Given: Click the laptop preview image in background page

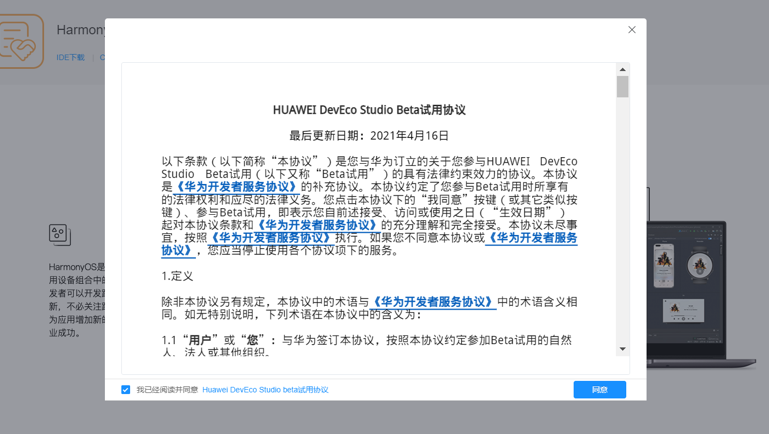Looking at the screenshot, I should [x=699, y=294].
